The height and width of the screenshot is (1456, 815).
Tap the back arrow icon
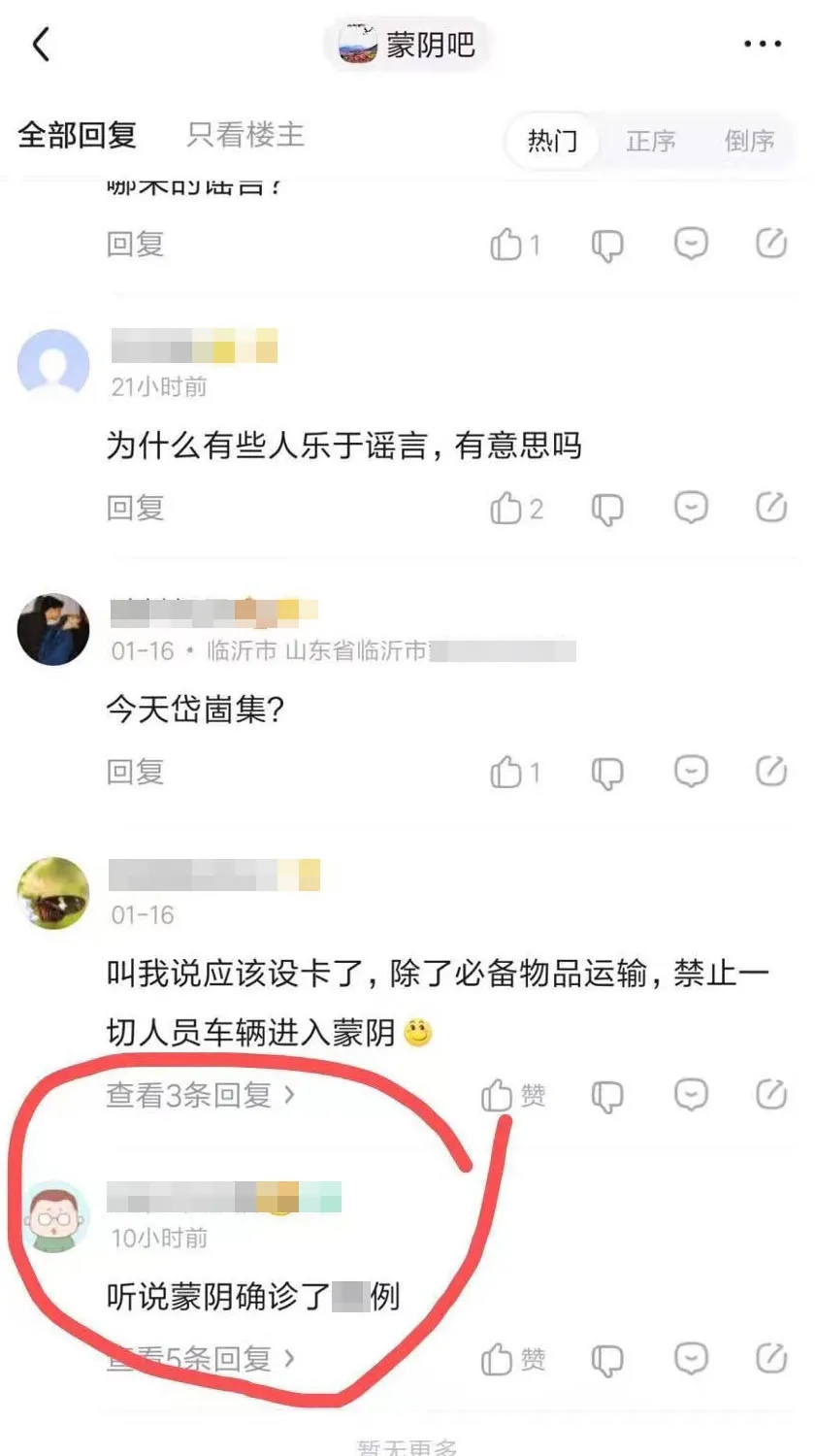[x=41, y=45]
